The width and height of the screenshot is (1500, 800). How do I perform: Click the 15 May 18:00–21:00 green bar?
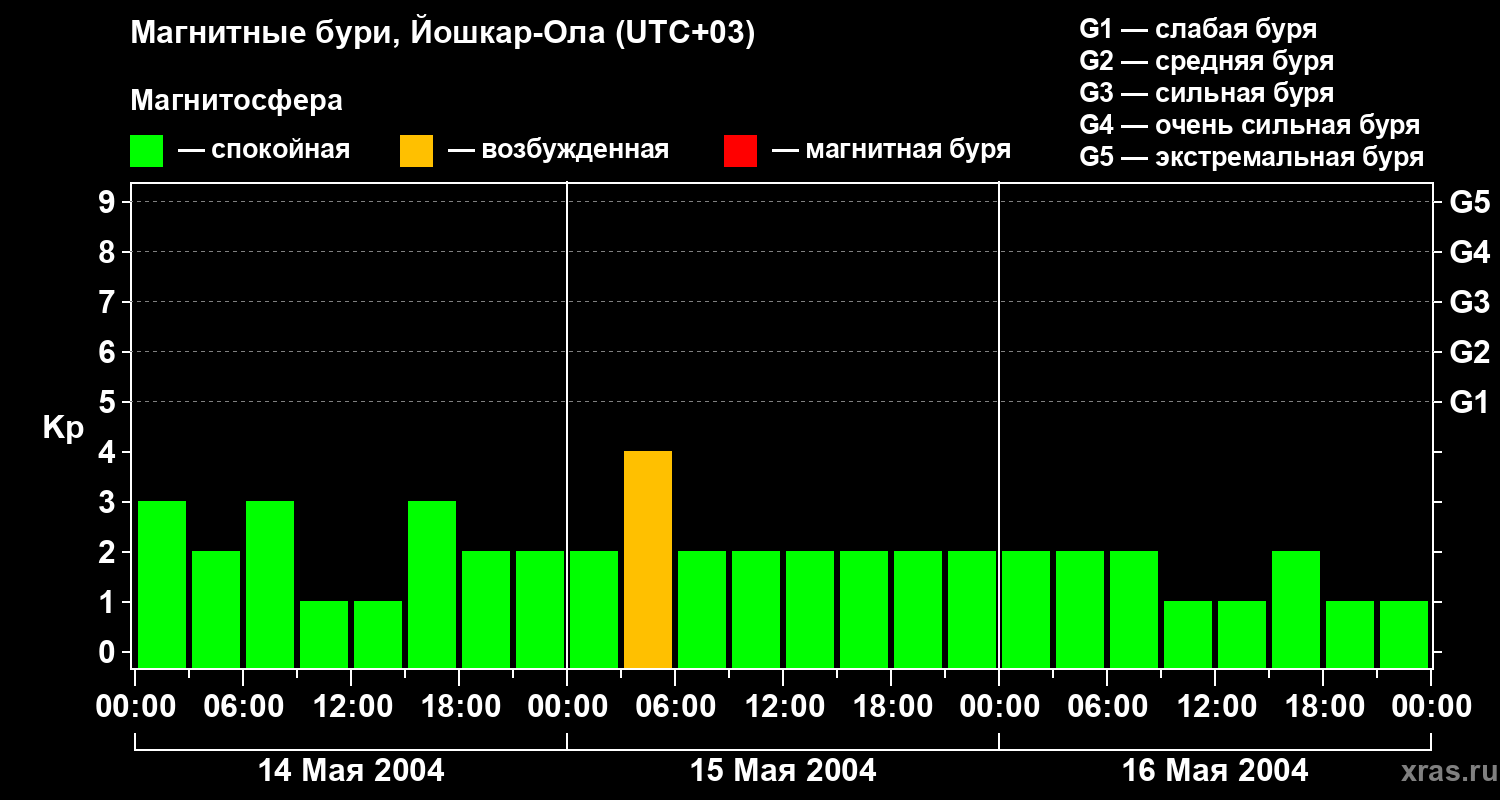click(918, 610)
